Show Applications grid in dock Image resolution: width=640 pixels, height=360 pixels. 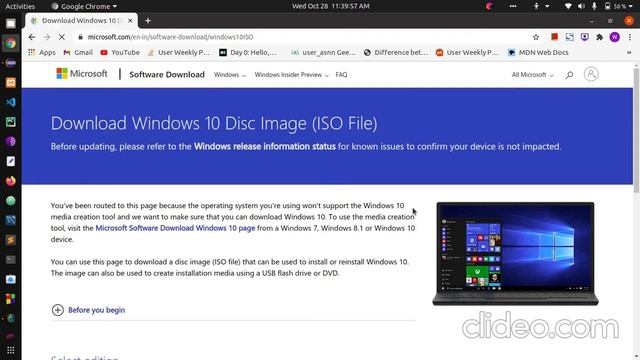(x=11, y=350)
